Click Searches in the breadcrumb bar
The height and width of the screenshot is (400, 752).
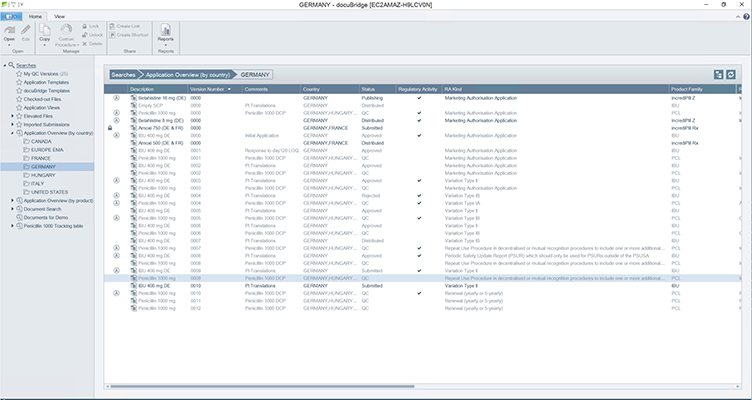coord(124,75)
